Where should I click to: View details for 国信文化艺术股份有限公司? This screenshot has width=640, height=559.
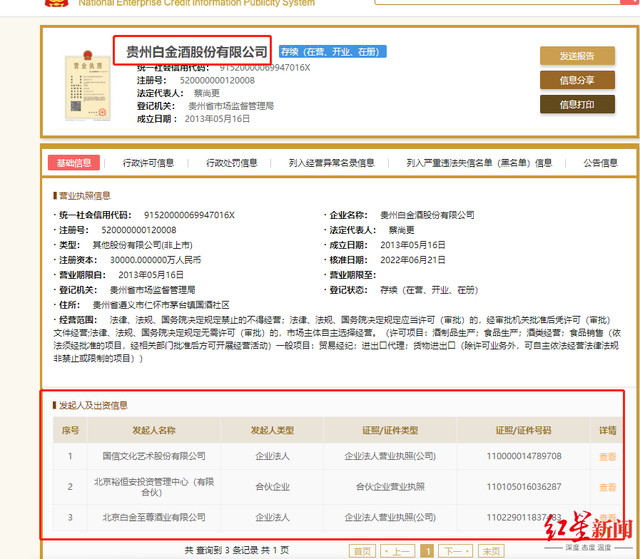pos(607,457)
